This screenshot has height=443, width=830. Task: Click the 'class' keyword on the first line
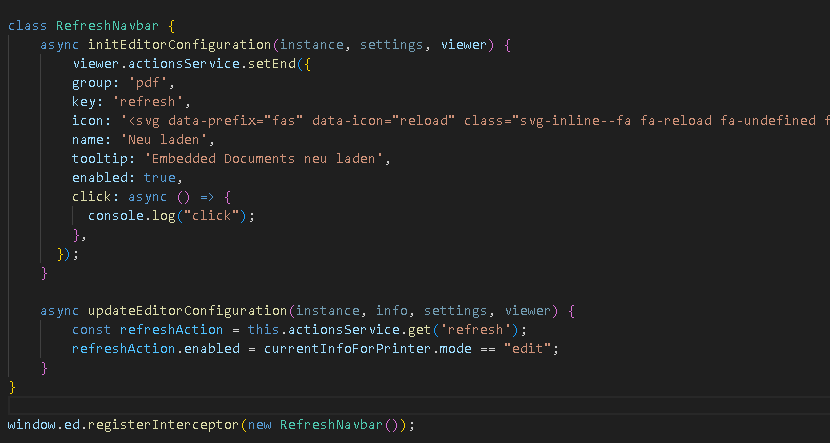pos(28,26)
